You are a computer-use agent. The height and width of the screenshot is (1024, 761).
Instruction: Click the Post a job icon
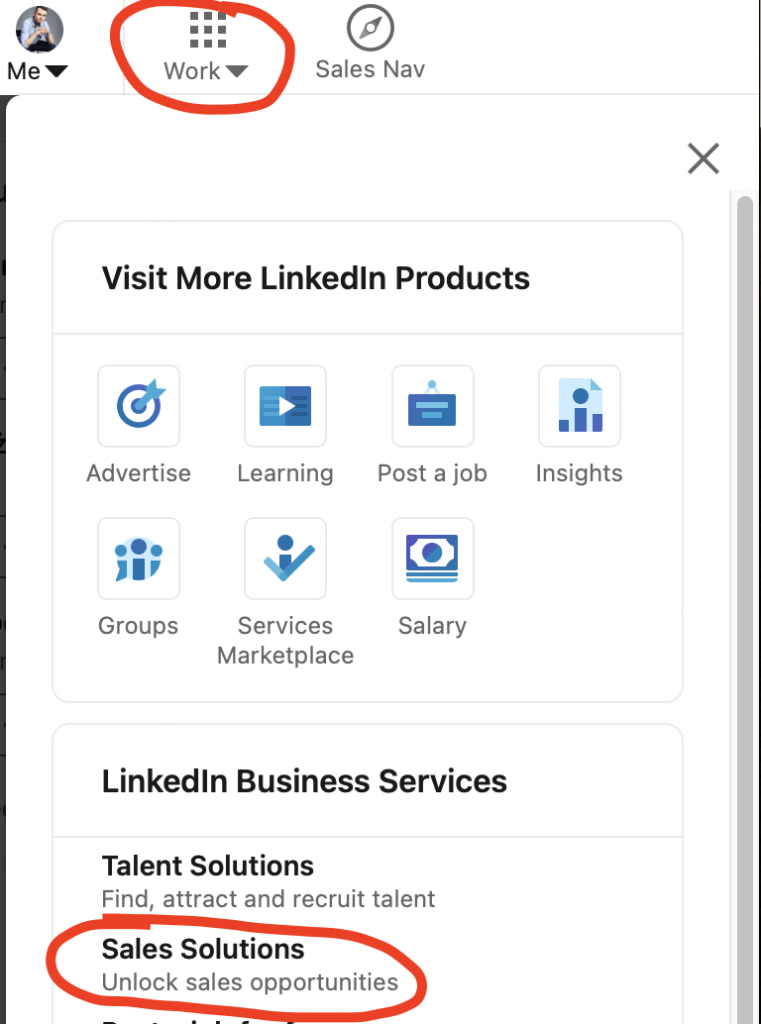(x=432, y=406)
